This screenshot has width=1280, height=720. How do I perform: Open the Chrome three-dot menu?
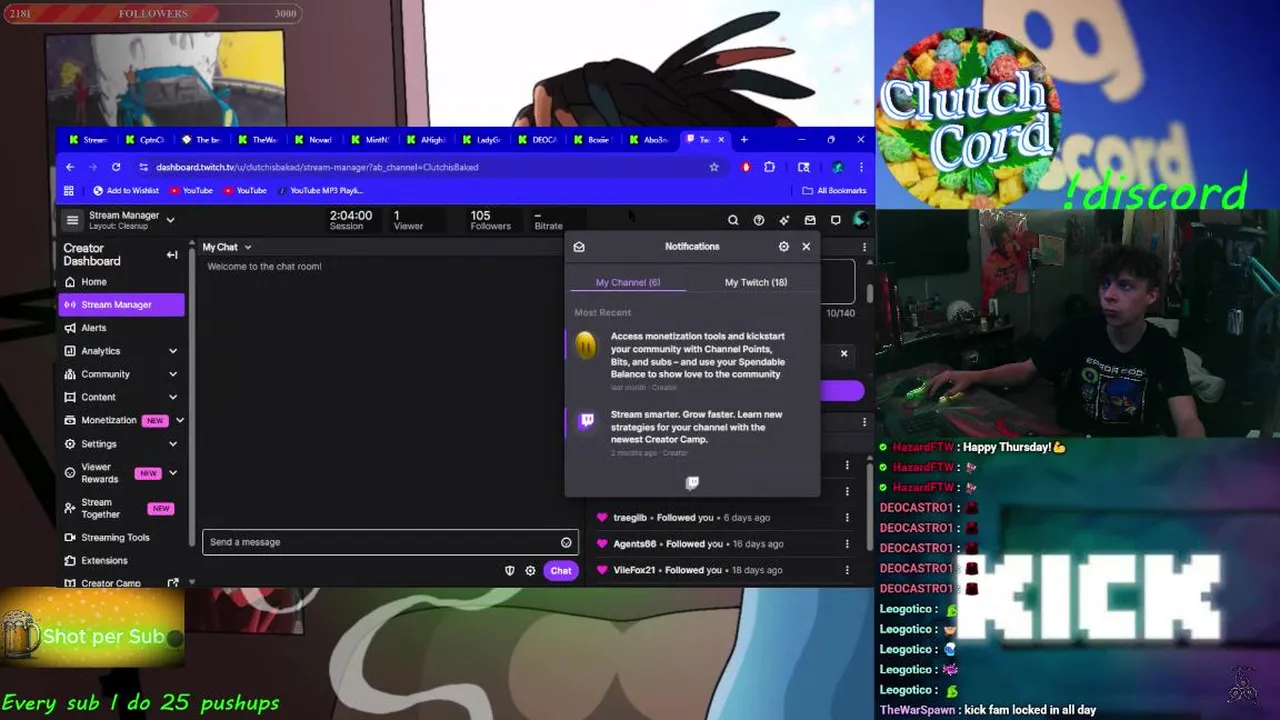(861, 167)
